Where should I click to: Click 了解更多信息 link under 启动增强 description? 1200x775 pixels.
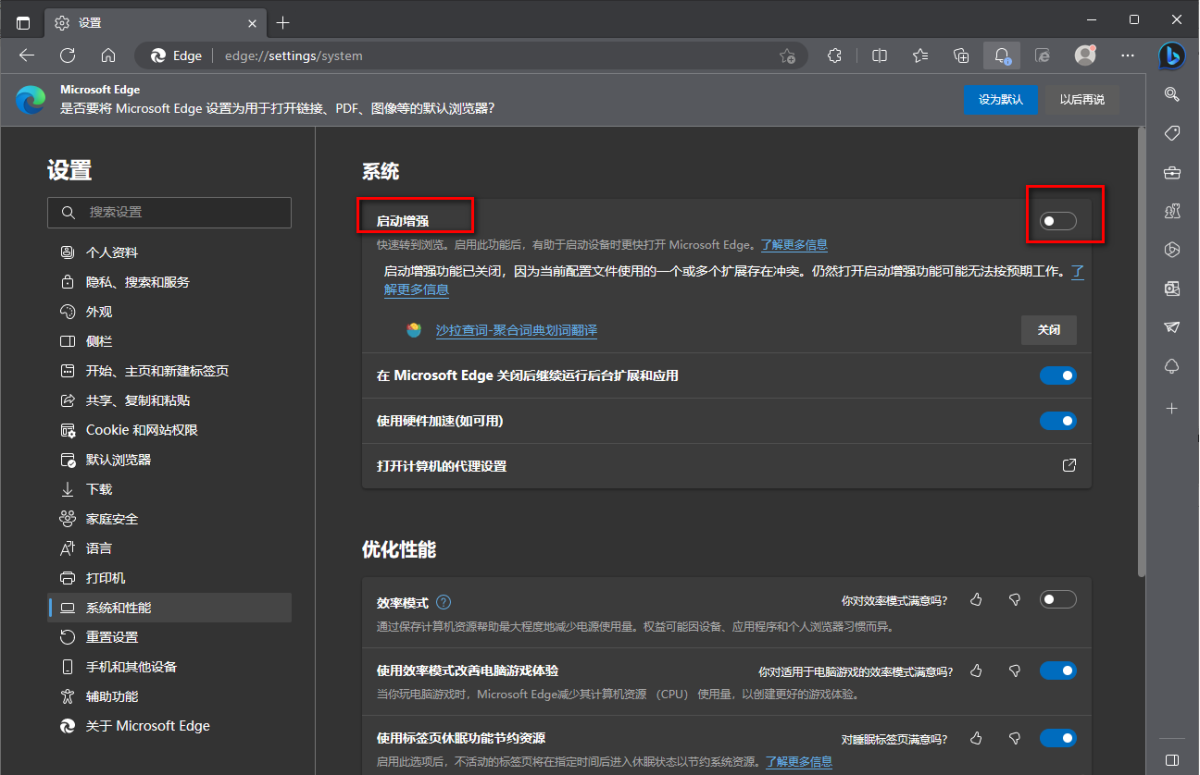tap(794, 245)
